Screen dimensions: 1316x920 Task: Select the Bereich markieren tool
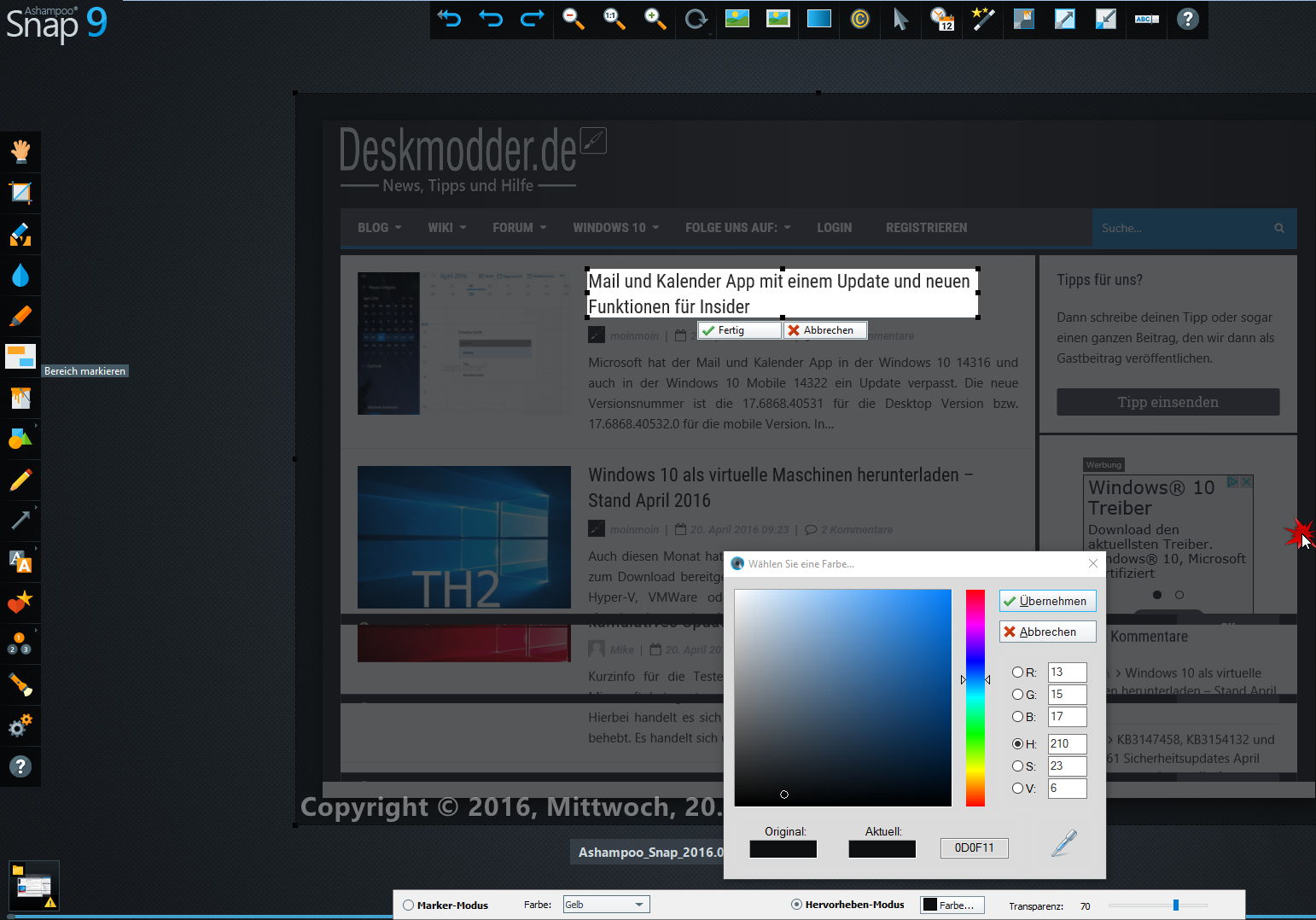coord(20,357)
